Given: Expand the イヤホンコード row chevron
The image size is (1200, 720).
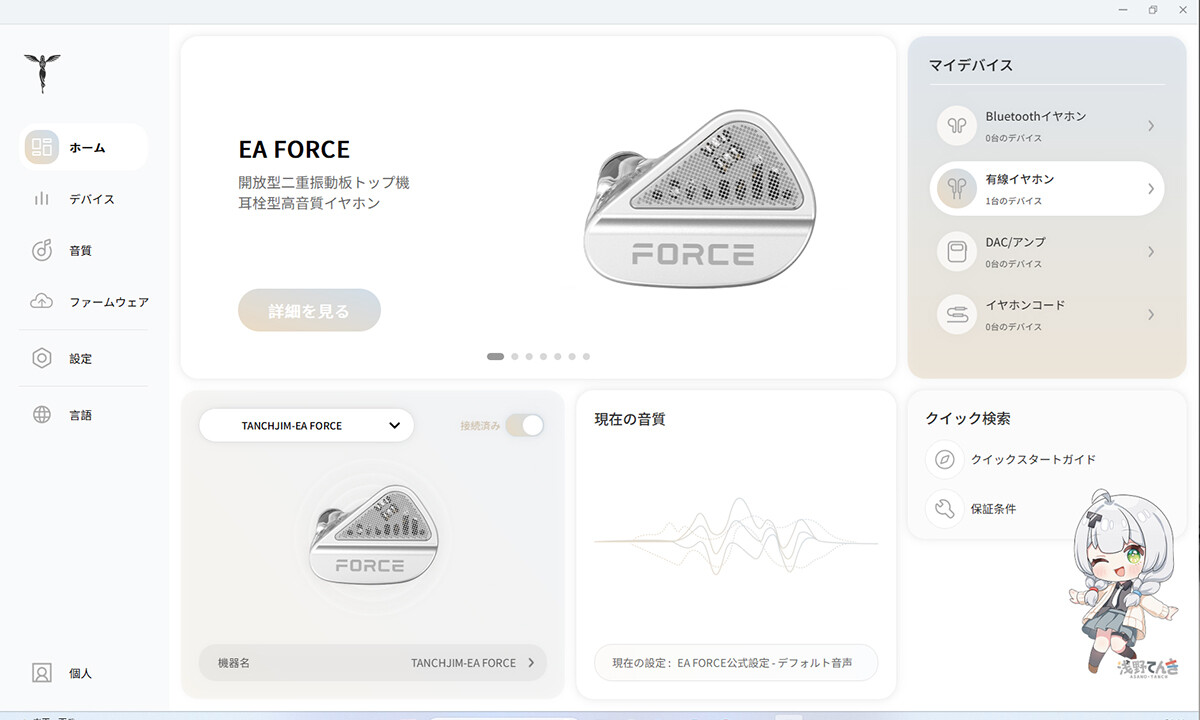Looking at the screenshot, I should point(1151,315).
